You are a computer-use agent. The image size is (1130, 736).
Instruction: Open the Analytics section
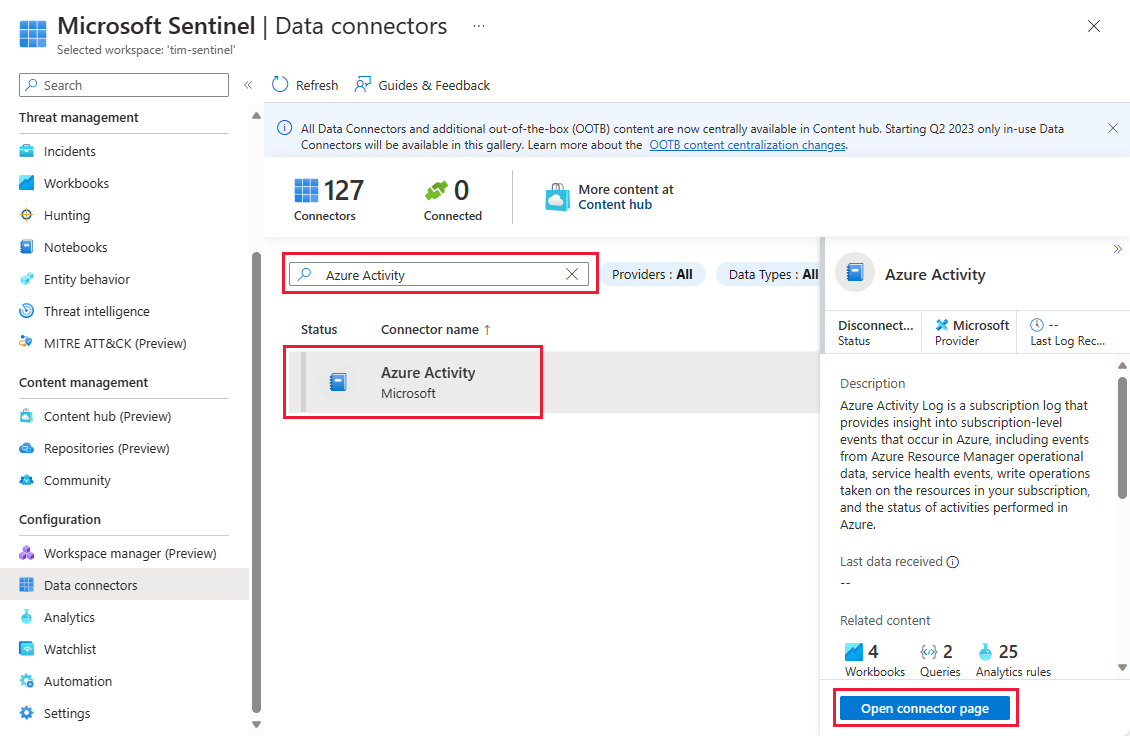click(70, 616)
